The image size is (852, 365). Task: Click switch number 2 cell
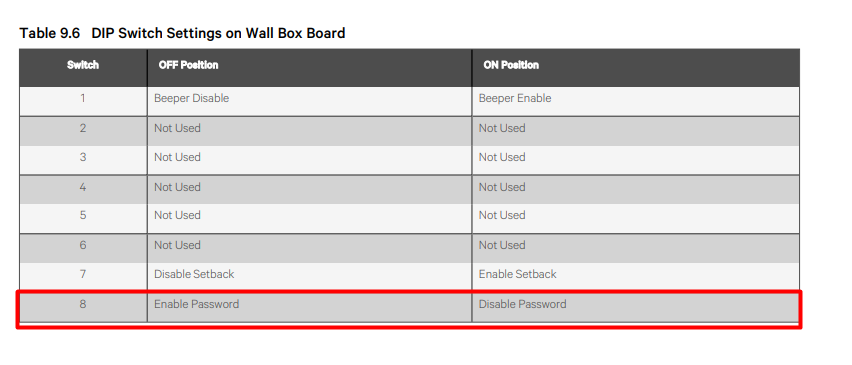pos(83,131)
